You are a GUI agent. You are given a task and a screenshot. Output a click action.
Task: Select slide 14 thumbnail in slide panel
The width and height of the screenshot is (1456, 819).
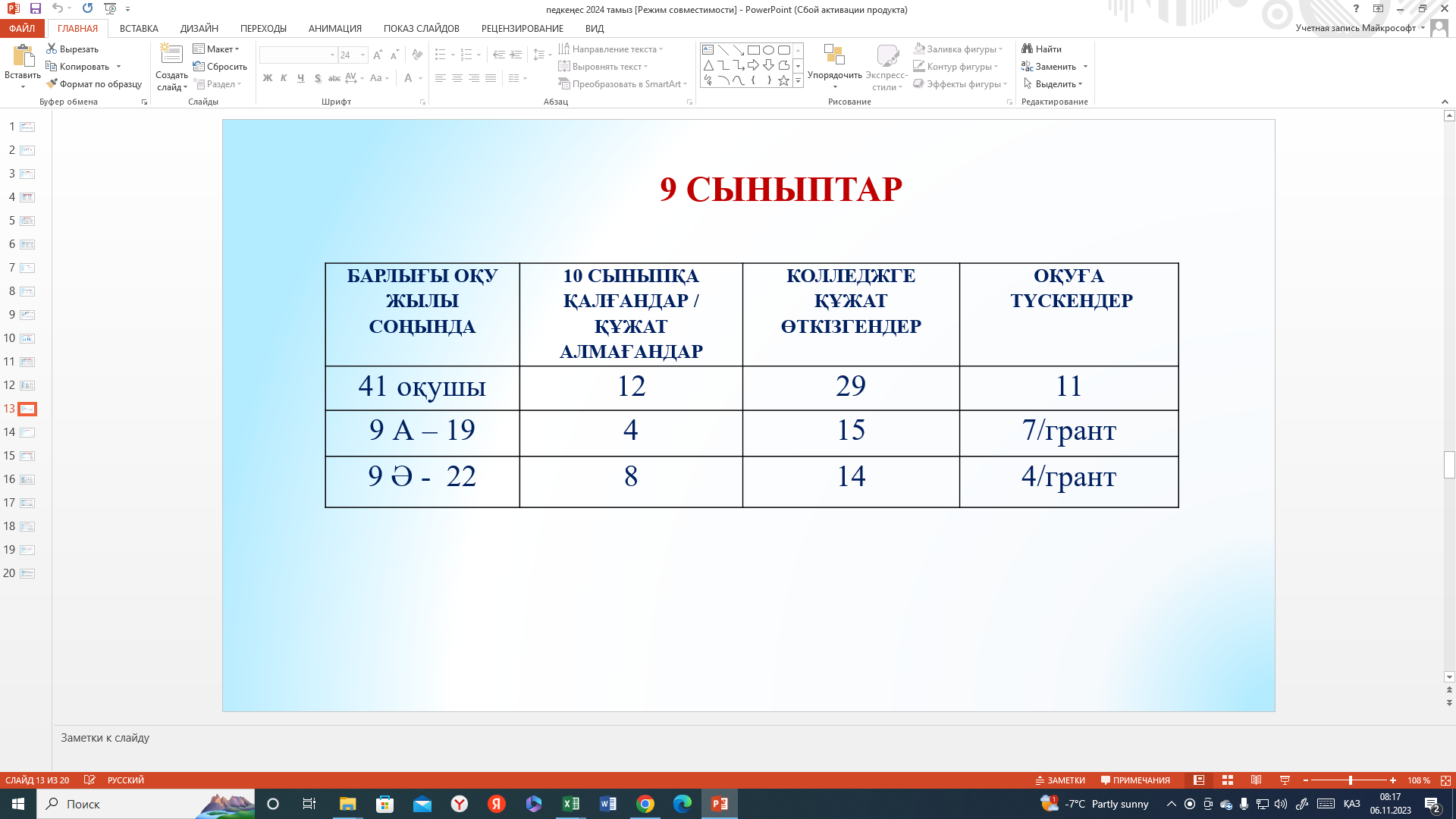pyautogui.click(x=27, y=432)
